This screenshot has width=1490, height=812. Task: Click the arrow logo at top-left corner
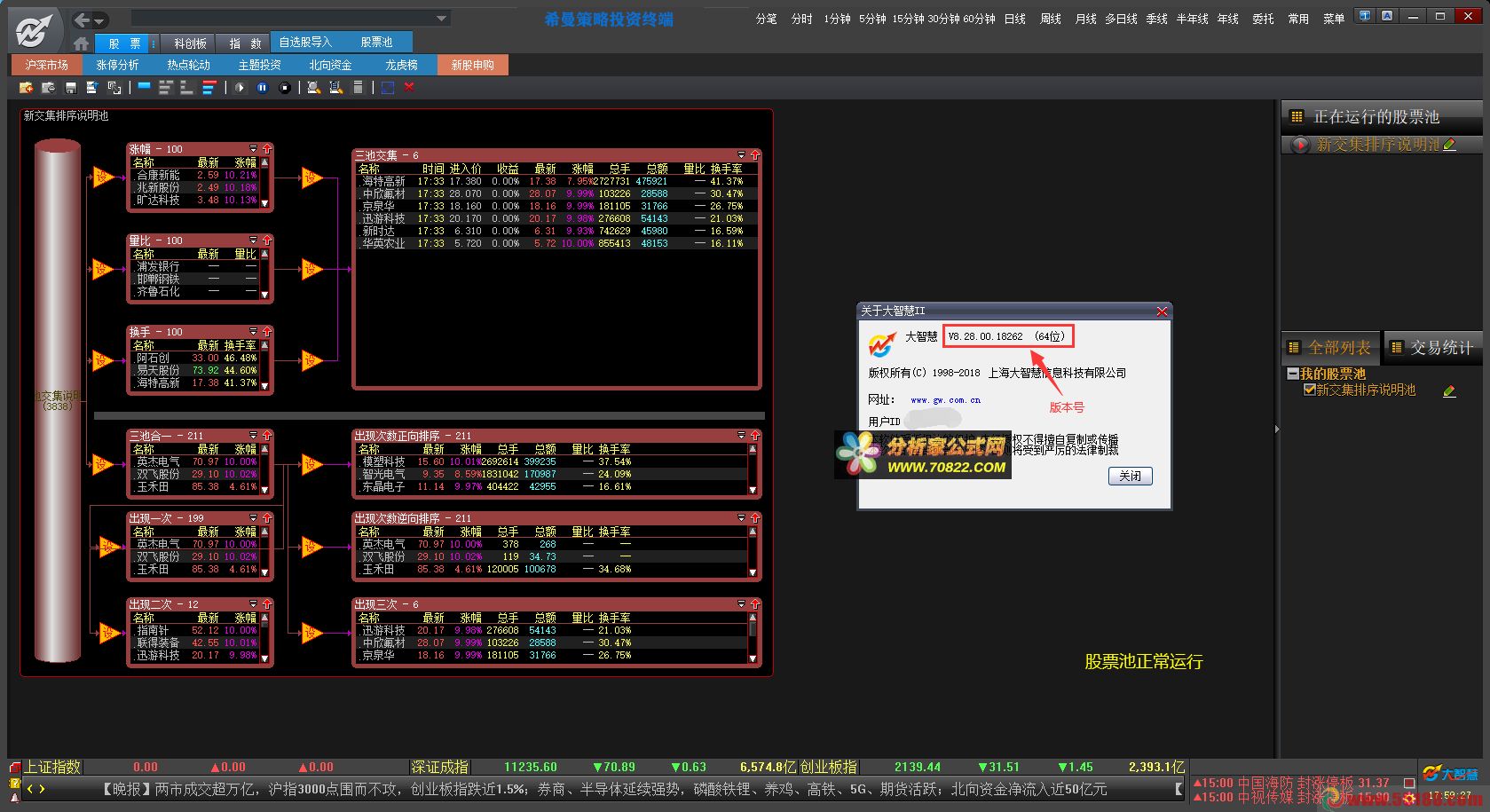(x=33, y=31)
